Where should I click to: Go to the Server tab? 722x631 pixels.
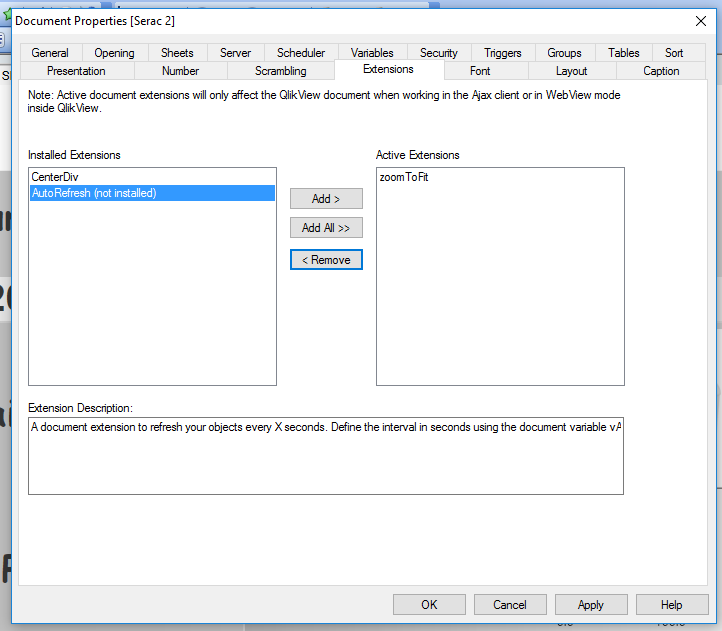click(235, 53)
